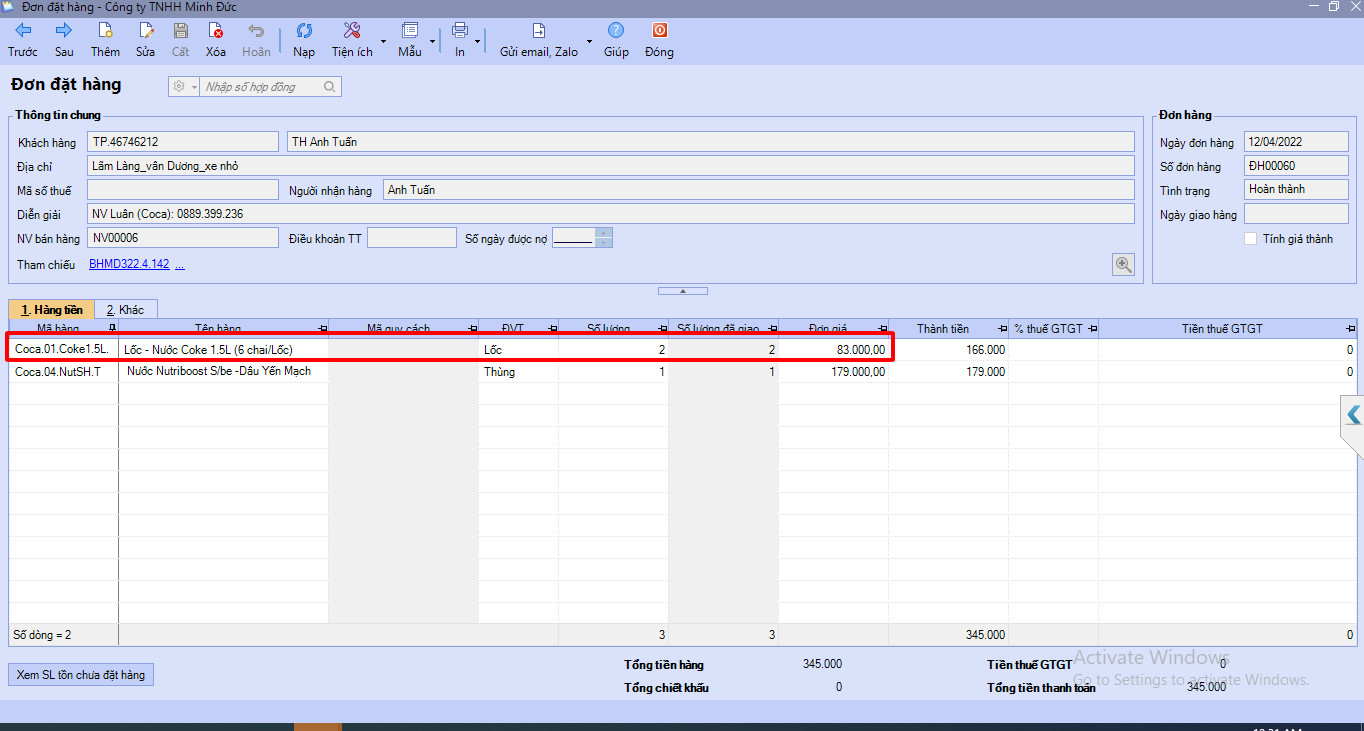Viewport: 1364px width, 731px height.
Task: Click Xem SL tồn chưa đặt hàng button
Action: [81, 675]
